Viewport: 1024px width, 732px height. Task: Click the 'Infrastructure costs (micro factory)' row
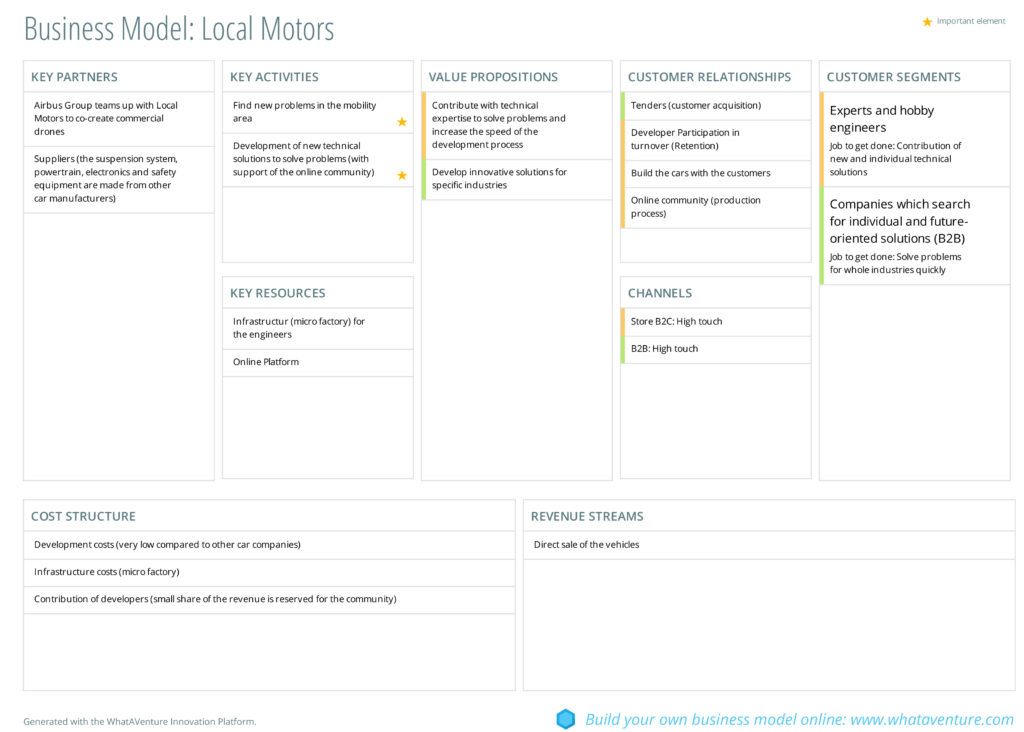pos(269,572)
